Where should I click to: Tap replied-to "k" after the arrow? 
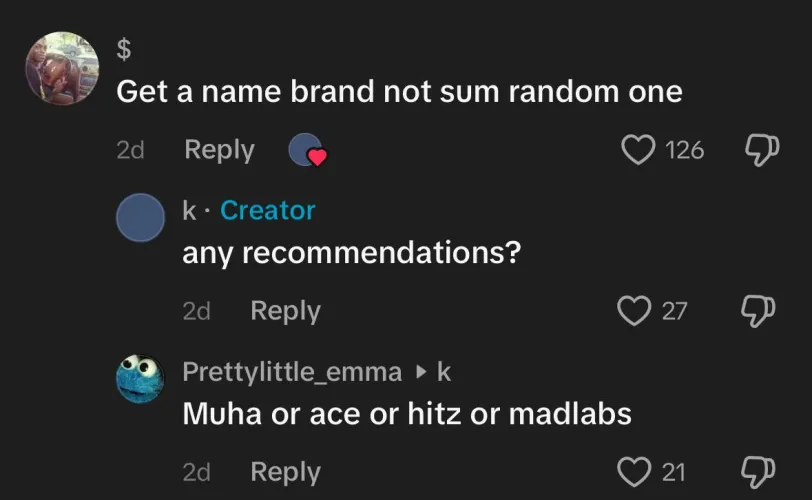(x=445, y=371)
